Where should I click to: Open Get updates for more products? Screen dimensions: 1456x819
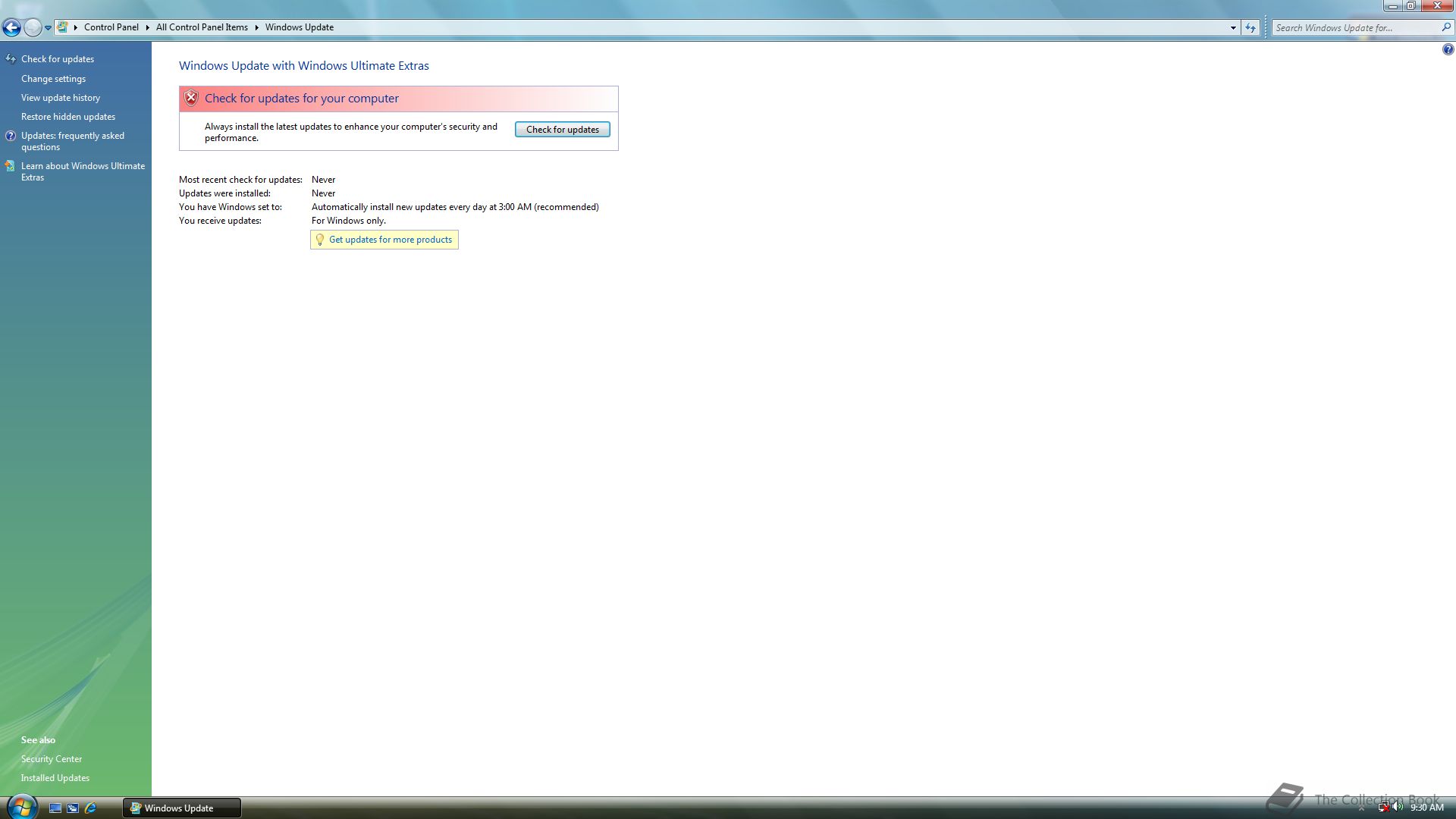391,240
